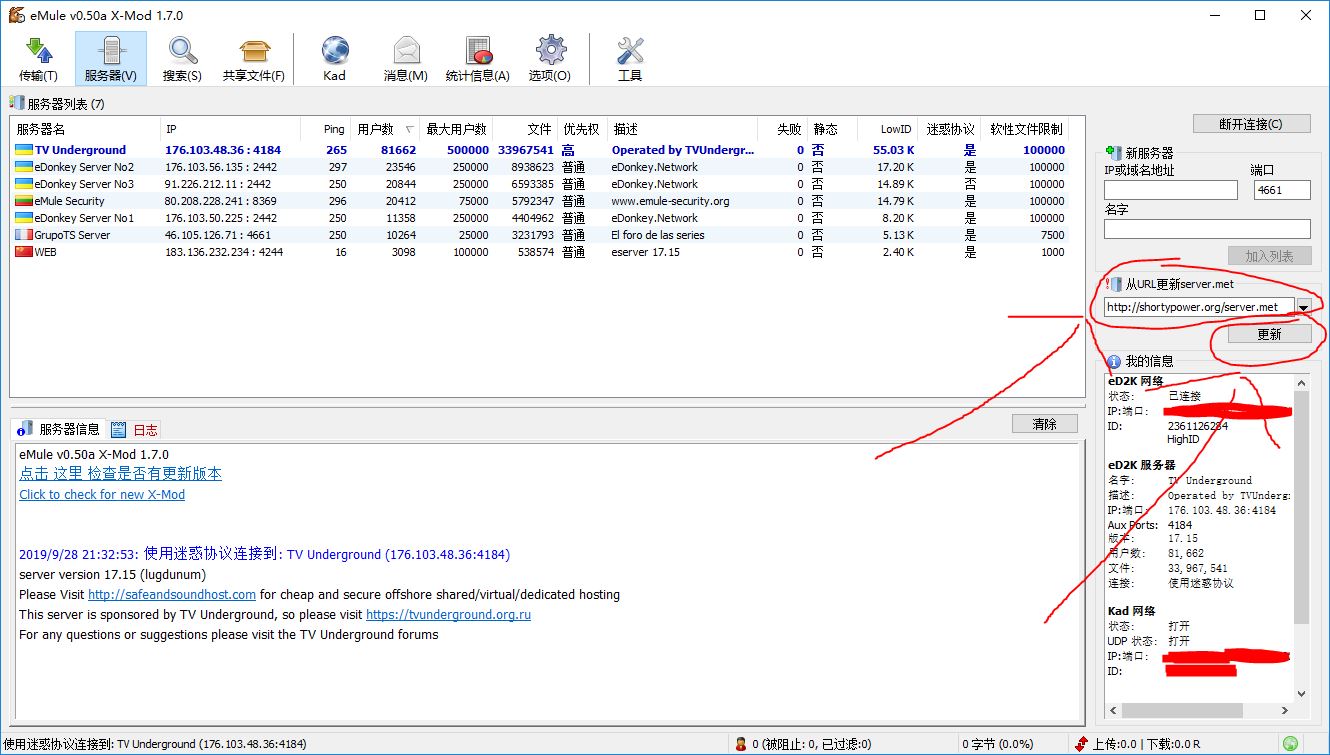Click the 我的信息 panel scroll-down arrow
The image size is (1330, 755).
tap(1301, 693)
